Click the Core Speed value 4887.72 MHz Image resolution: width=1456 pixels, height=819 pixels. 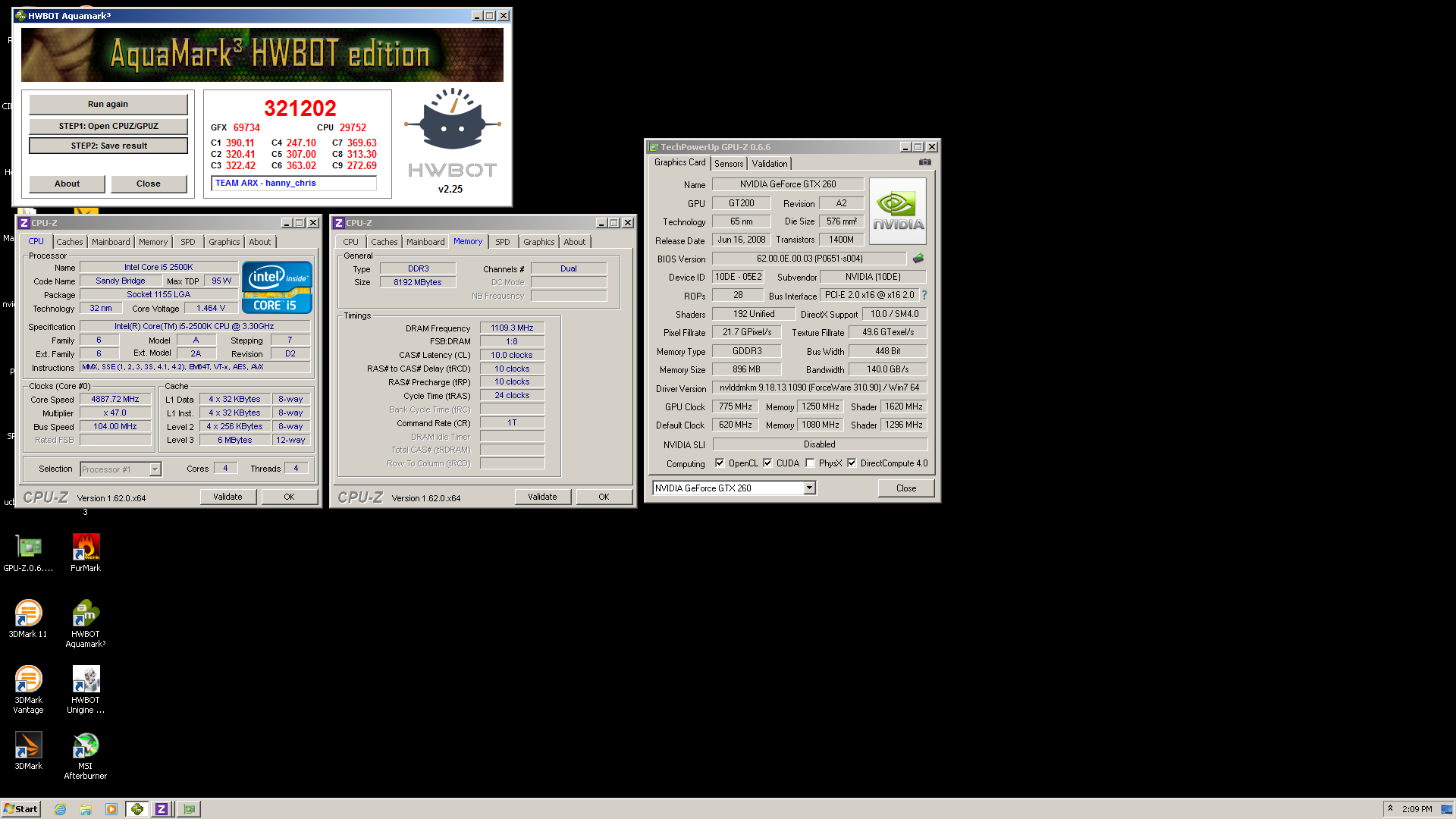(x=115, y=399)
